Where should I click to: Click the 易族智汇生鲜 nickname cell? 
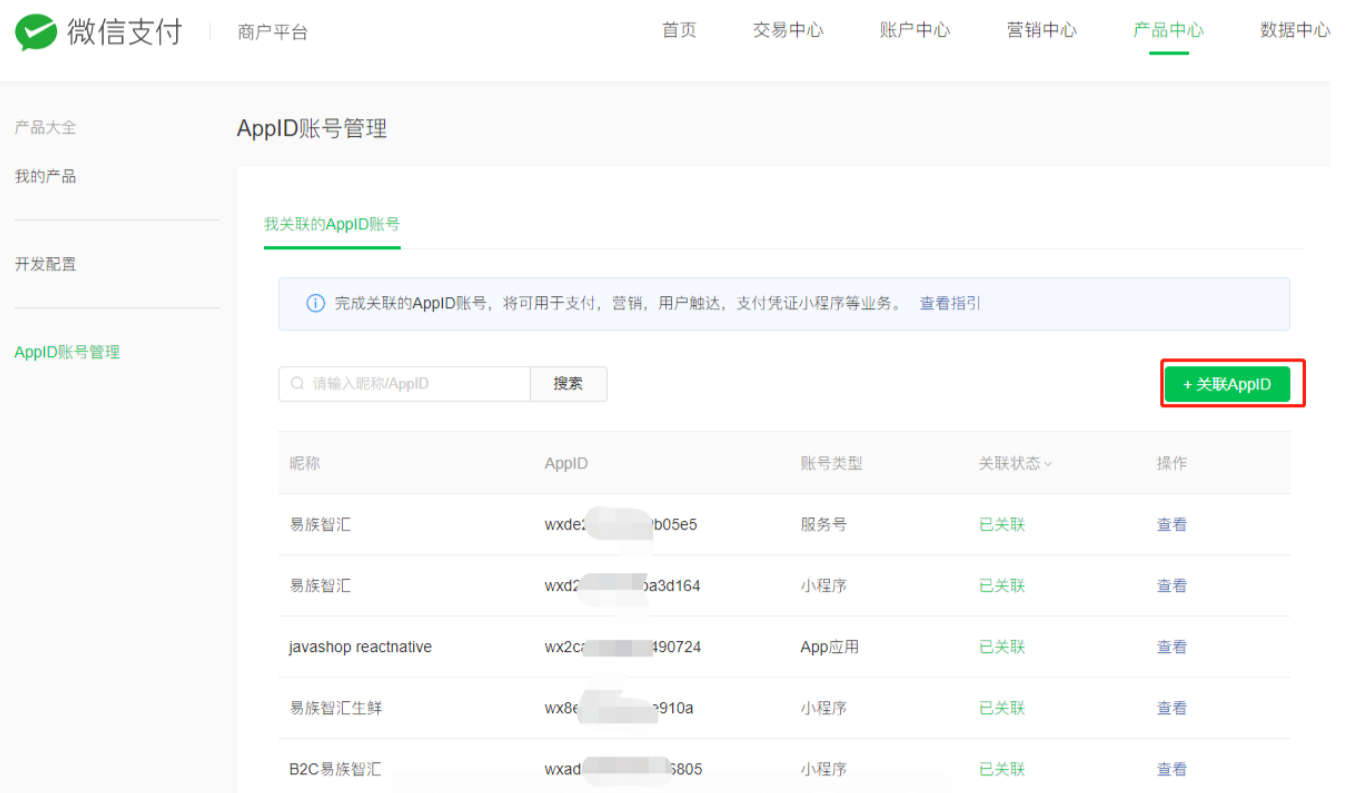[x=335, y=708]
